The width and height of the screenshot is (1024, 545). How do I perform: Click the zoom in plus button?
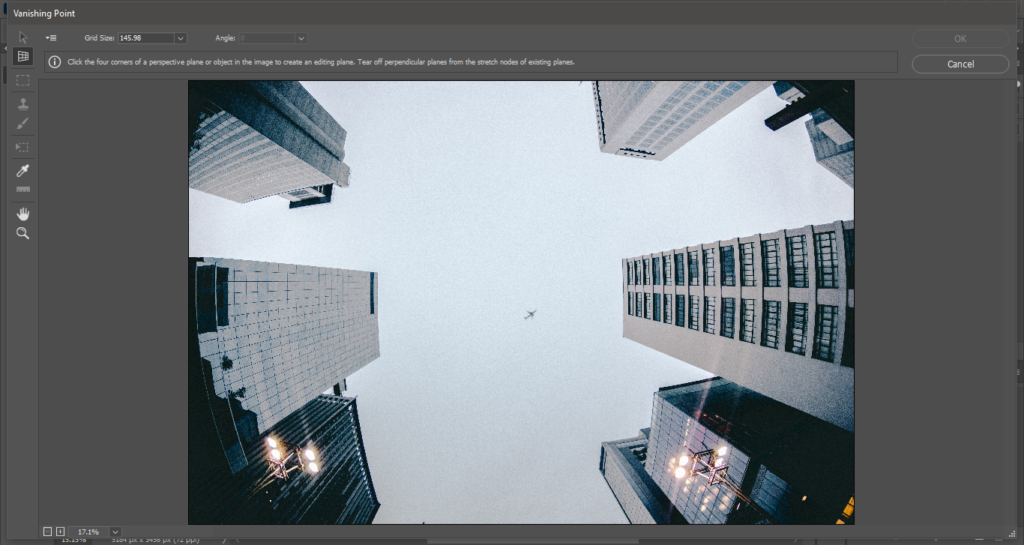point(60,532)
